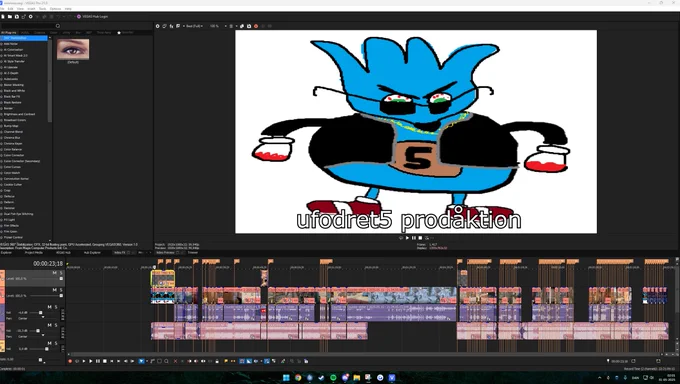Solo the pink audio track
This screenshot has width=680, height=384.
point(56,325)
